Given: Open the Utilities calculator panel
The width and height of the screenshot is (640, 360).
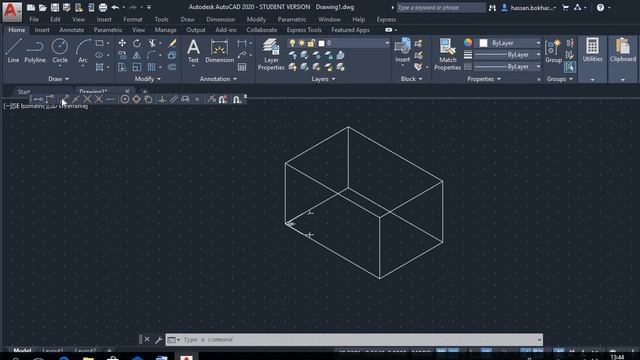Looking at the screenshot, I should click(x=592, y=50).
